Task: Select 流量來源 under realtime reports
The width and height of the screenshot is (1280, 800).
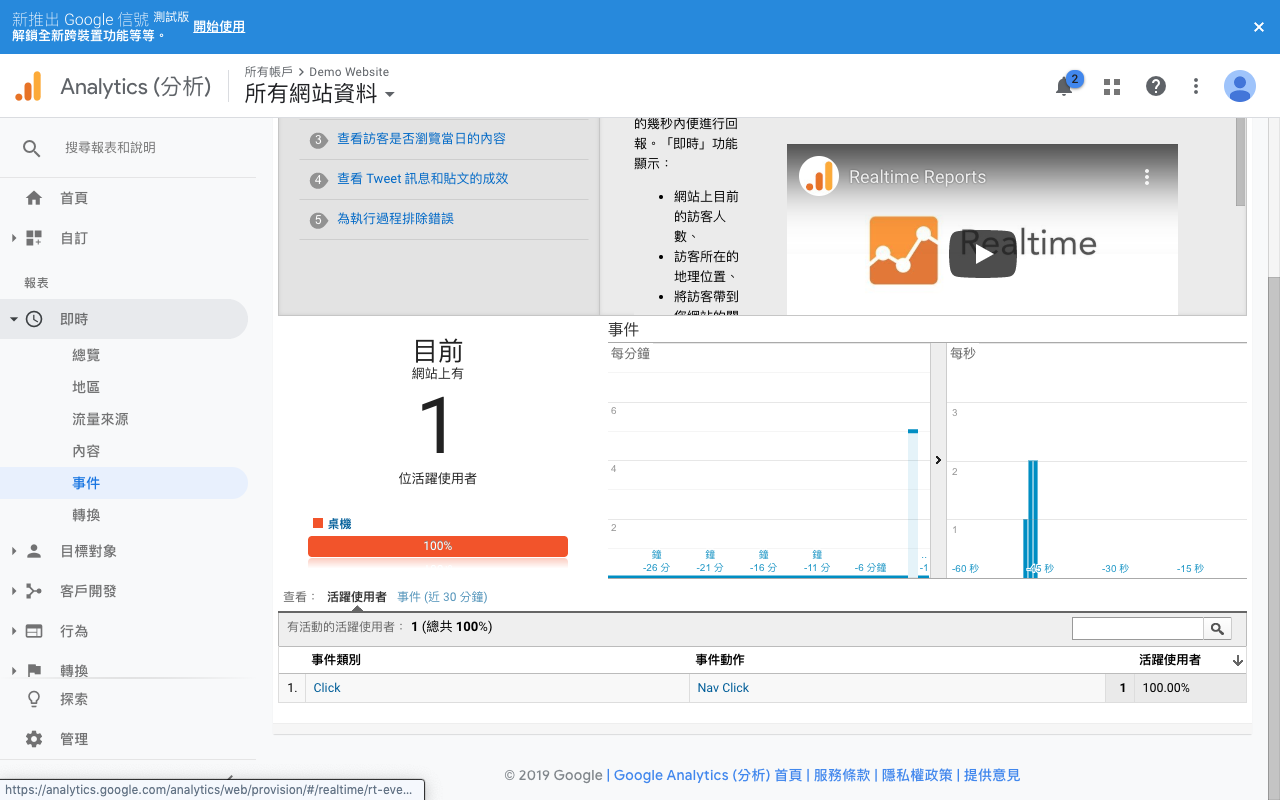Action: tap(100, 419)
